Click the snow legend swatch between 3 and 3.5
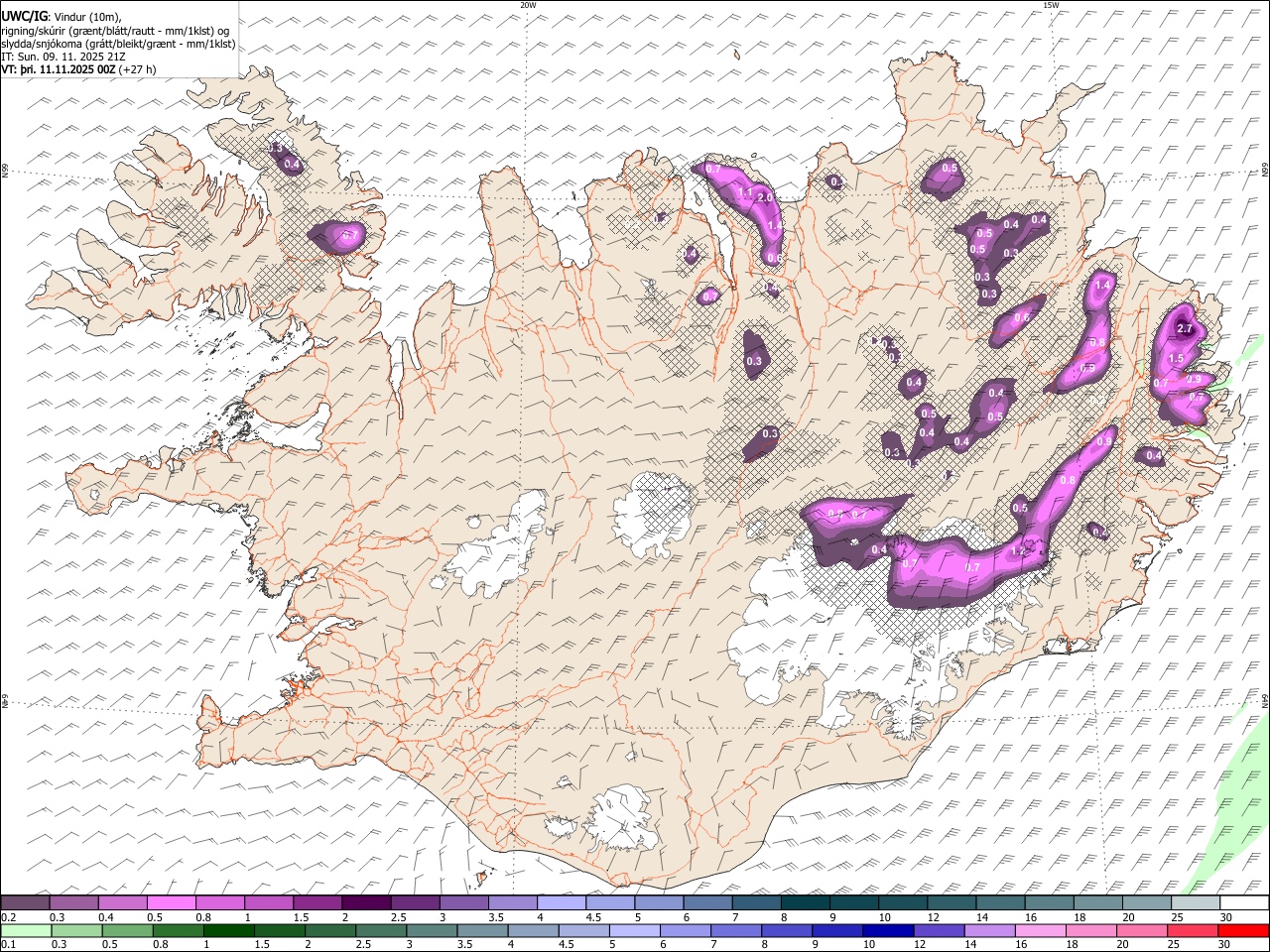 coord(463,902)
